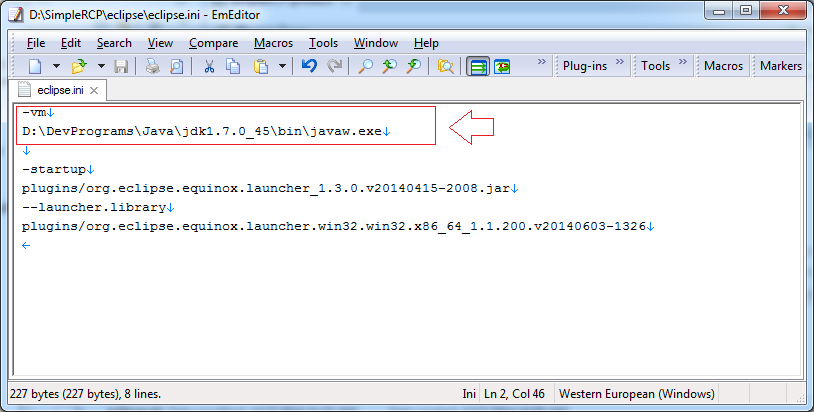Click the 227 bytes, 8 lines status

point(85,394)
